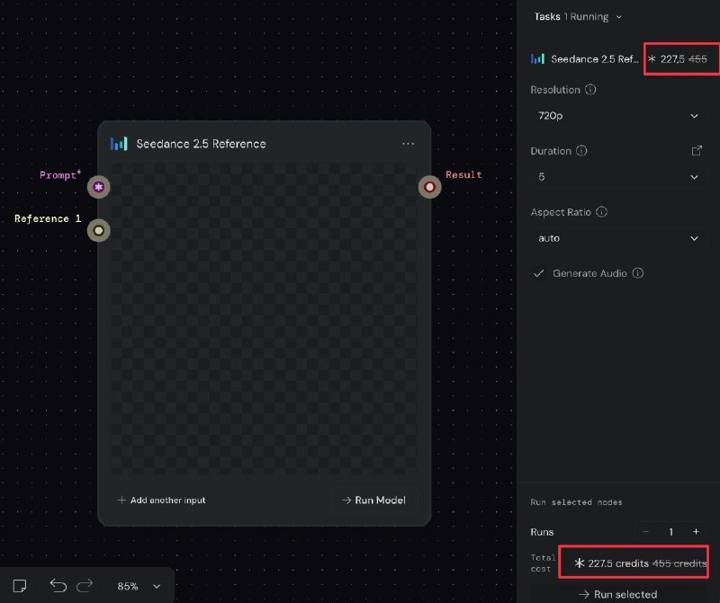Viewport: 720px width, 603px height.
Task: Open the Duration dropdown showing 5
Action: pyautogui.click(x=618, y=177)
